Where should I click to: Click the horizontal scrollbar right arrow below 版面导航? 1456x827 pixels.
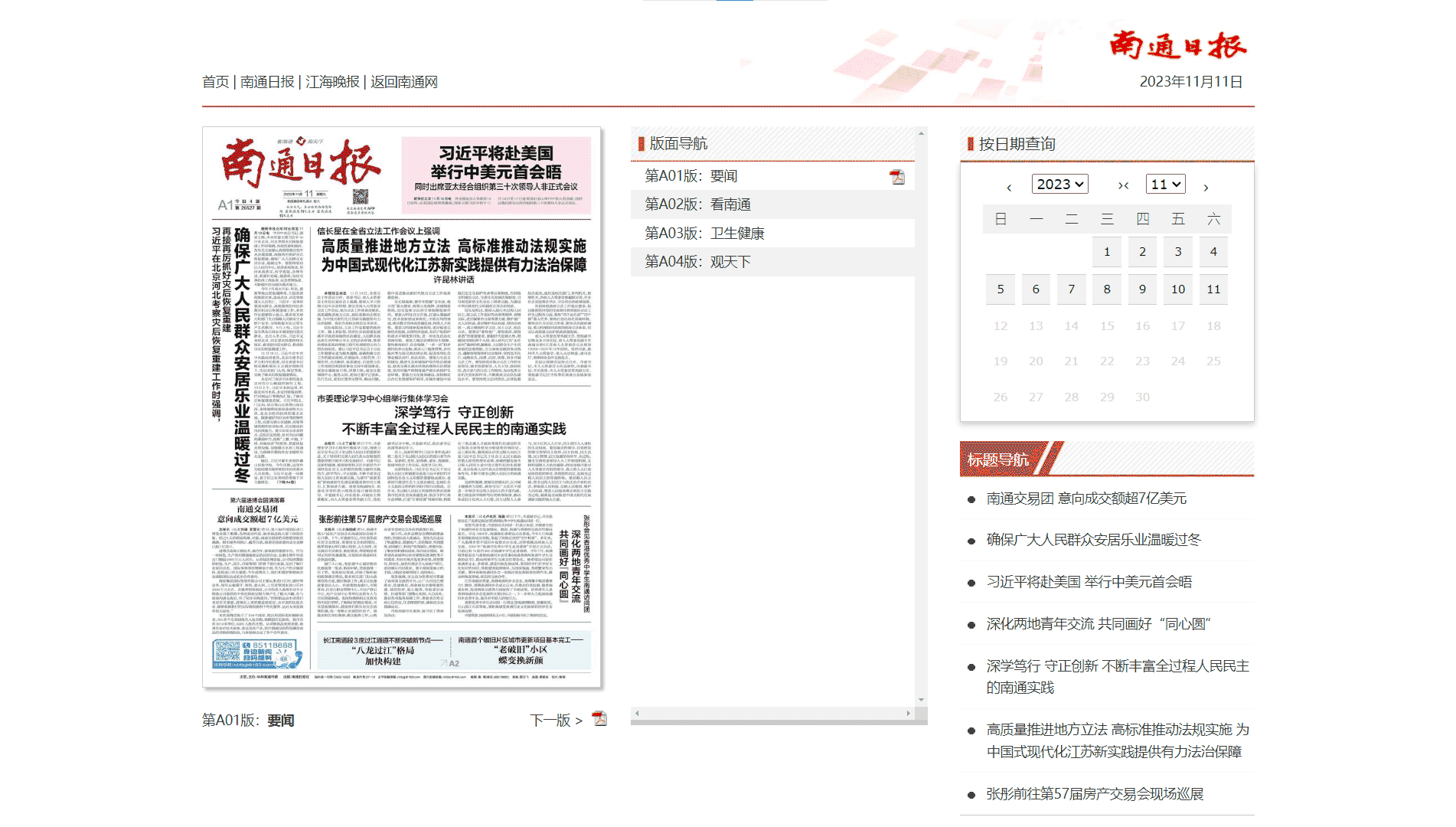click(909, 714)
